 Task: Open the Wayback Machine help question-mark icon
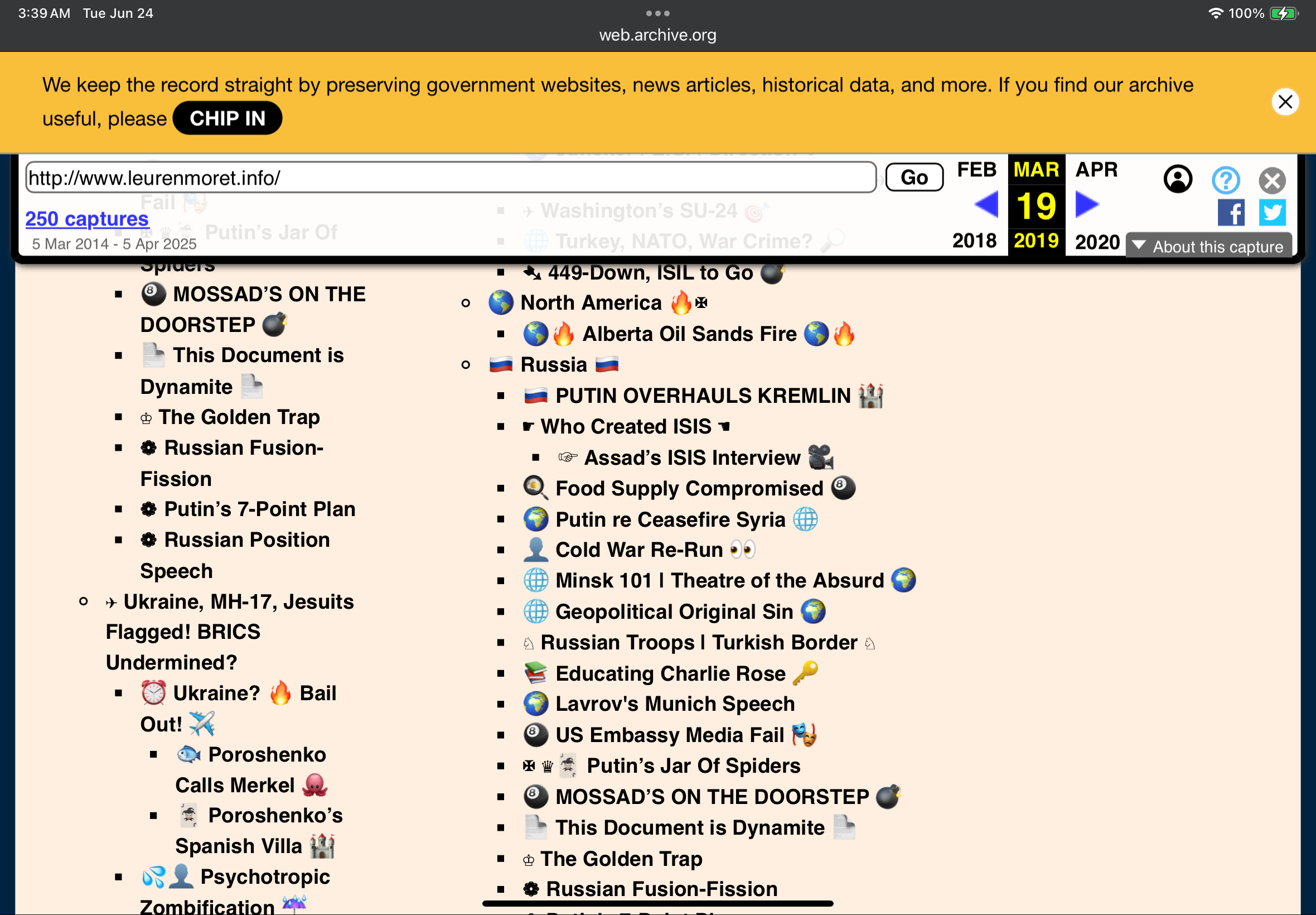pos(1226,181)
